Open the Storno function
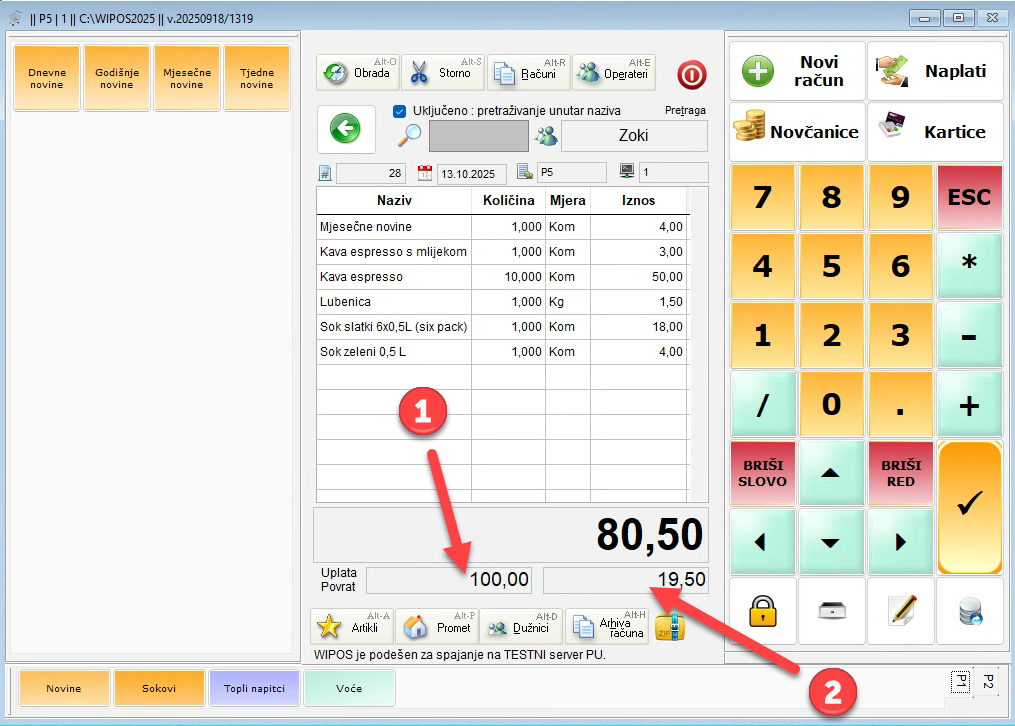 pyautogui.click(x=443, y=73)
